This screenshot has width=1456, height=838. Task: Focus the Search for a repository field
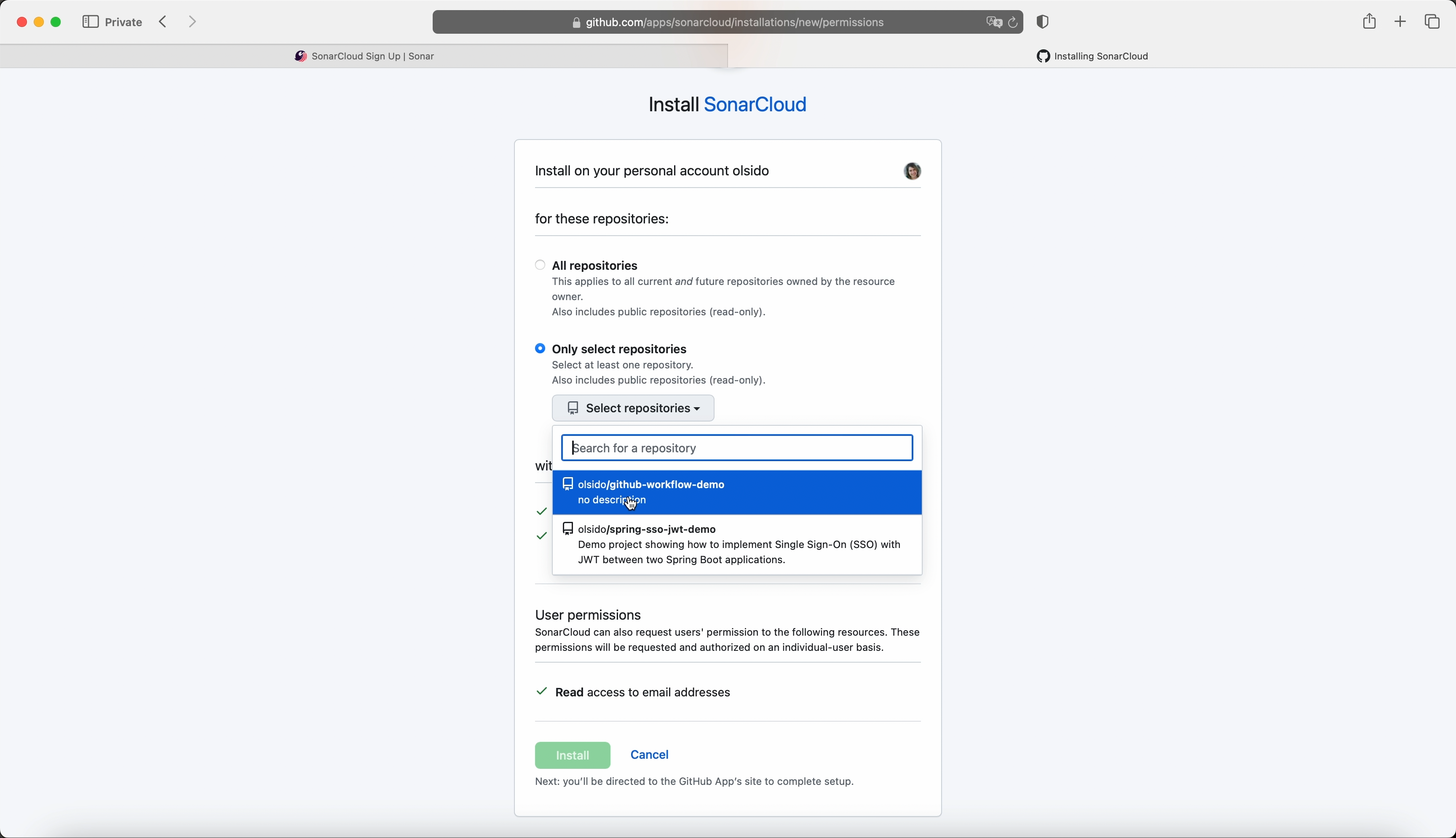(736, 448)
